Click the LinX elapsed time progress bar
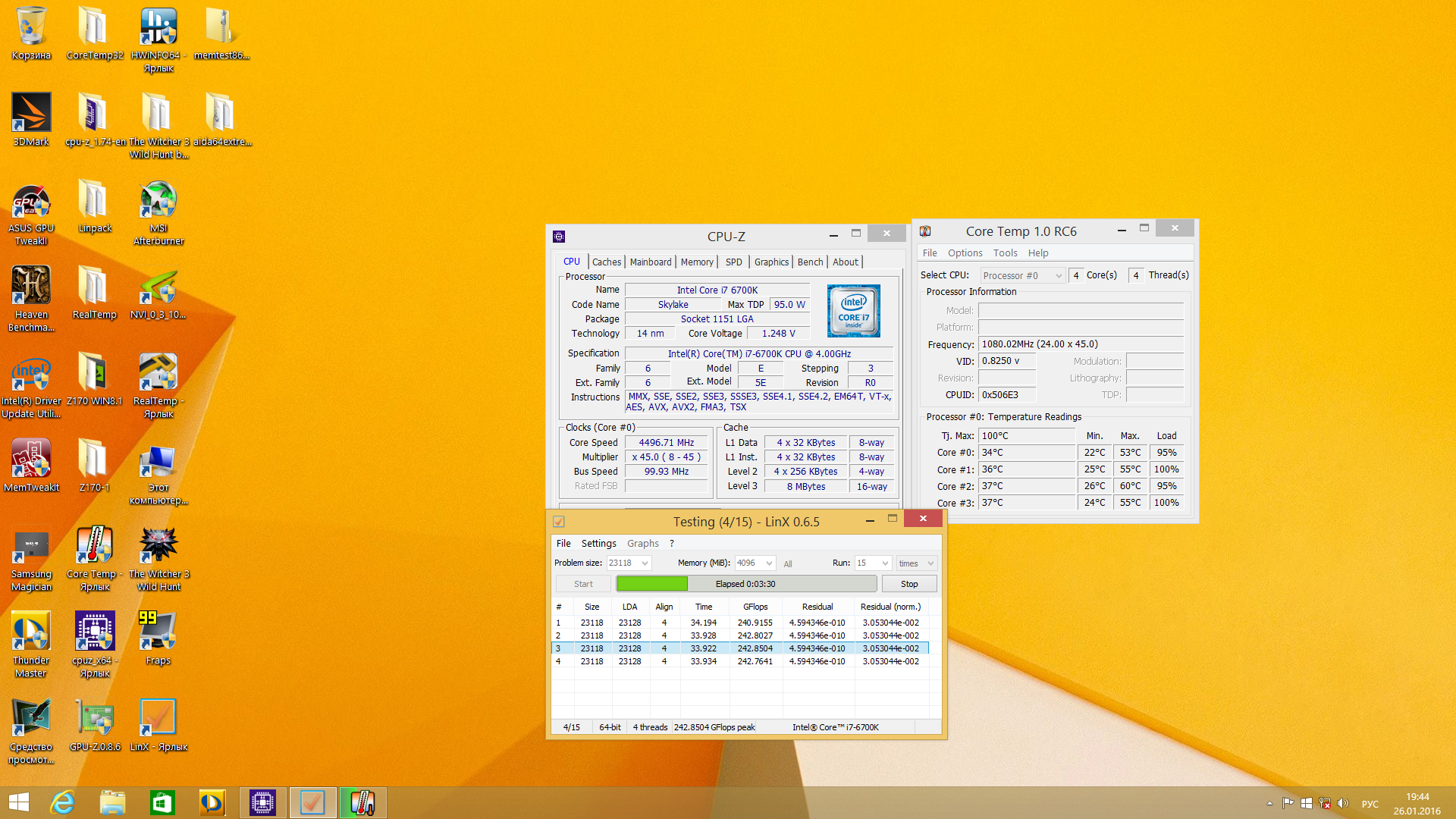Screen dimensions: 1456x819 [x=746, y=584]
